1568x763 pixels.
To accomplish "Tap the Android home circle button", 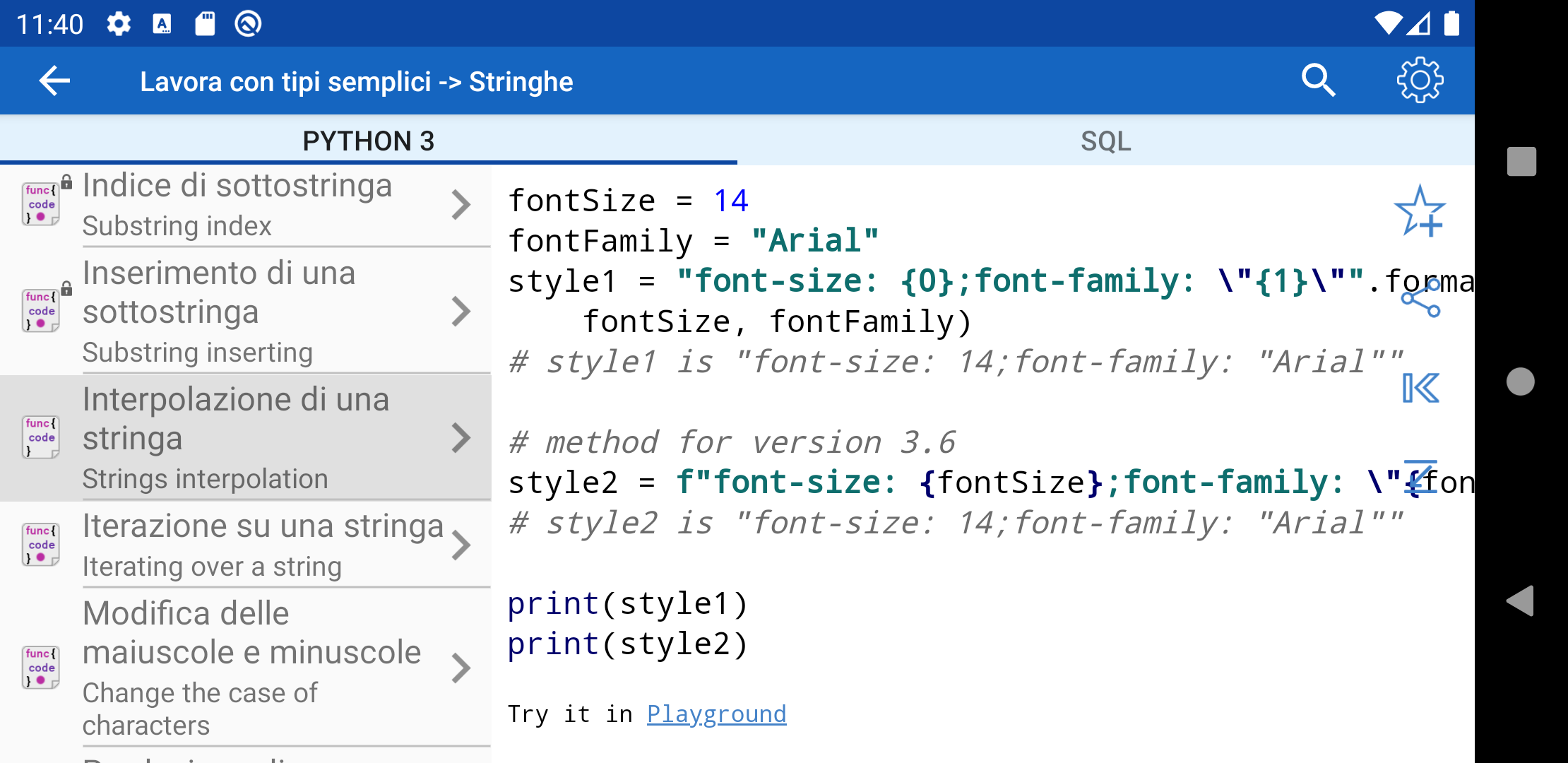I will (1521, 381).
